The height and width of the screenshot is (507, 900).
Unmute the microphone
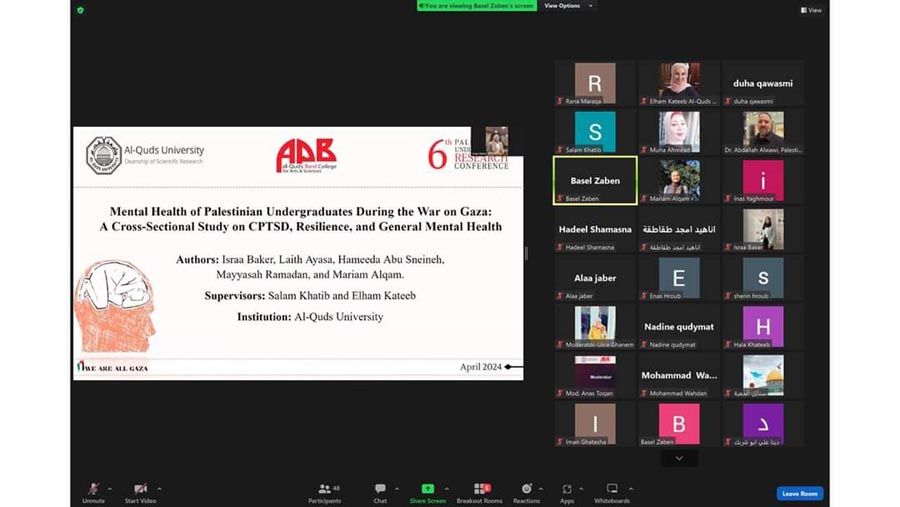click(93, 491)
